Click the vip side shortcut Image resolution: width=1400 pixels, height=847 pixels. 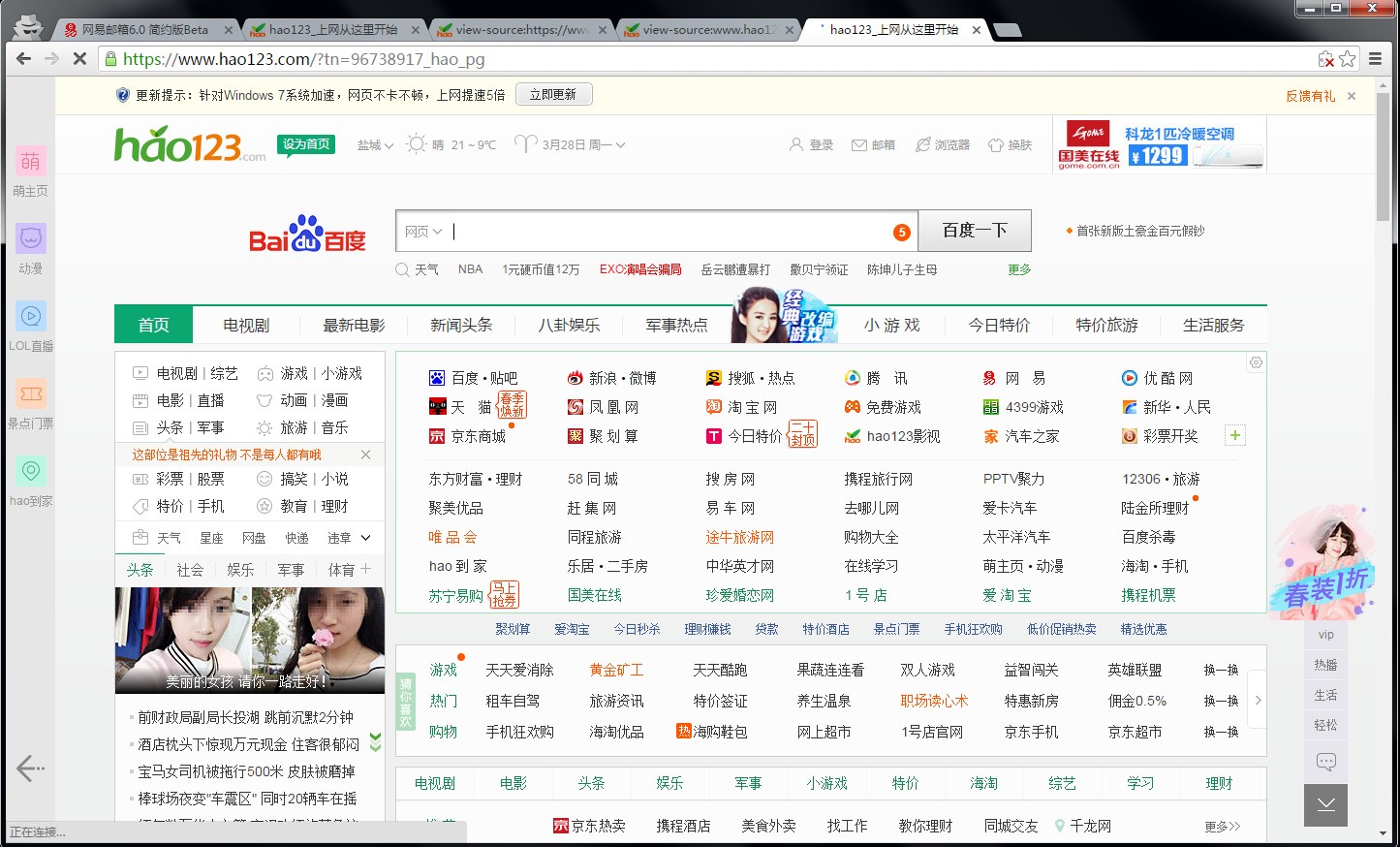[1326, 635]
